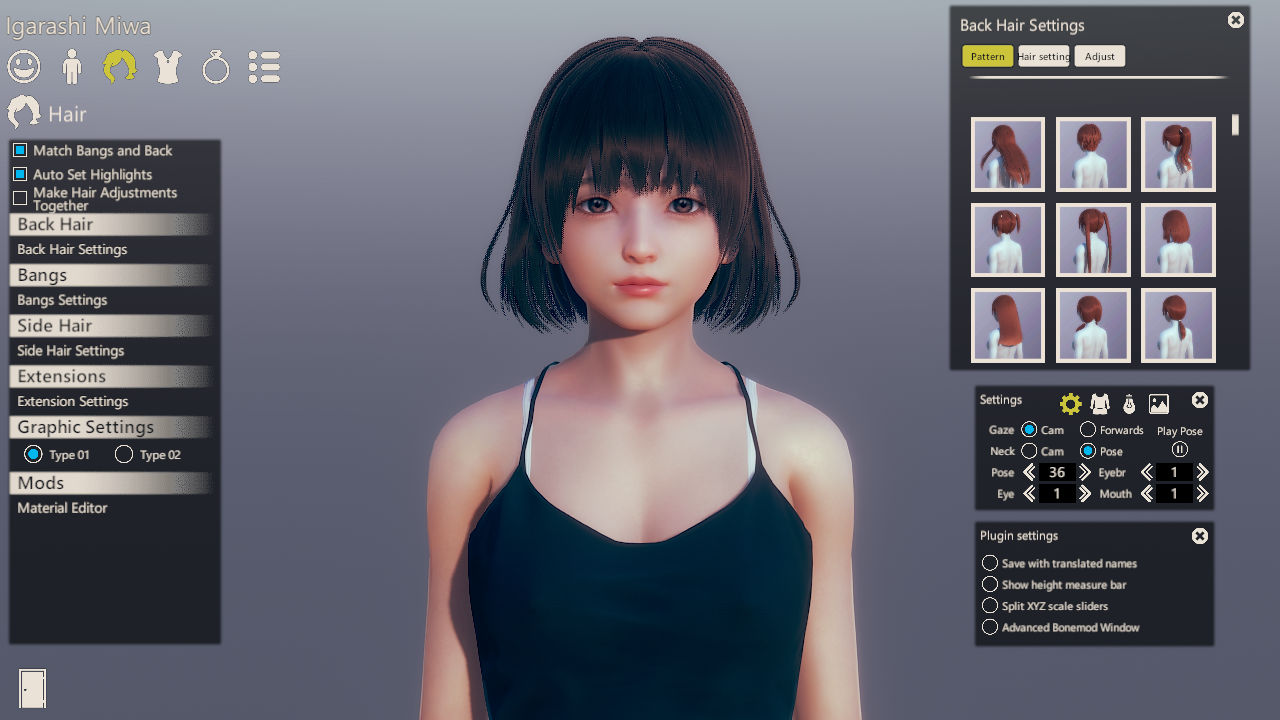Switch to the Adjust tab
1280x720 pixels.
(1099, 57)
